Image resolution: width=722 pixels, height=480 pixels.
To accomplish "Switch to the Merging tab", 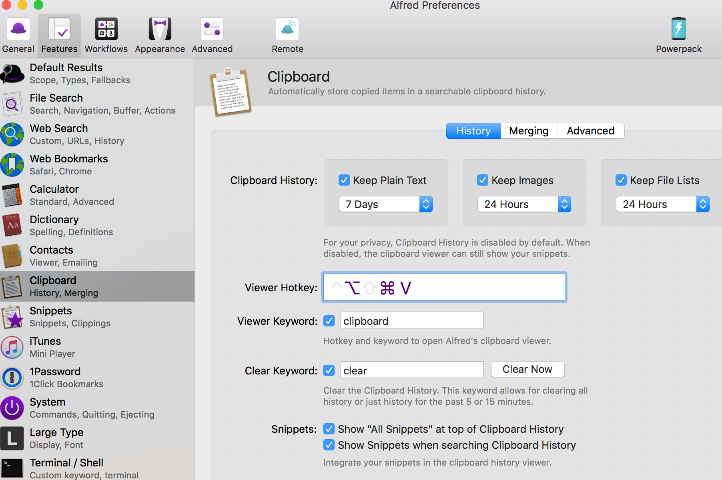I will [x=529, y=131].
